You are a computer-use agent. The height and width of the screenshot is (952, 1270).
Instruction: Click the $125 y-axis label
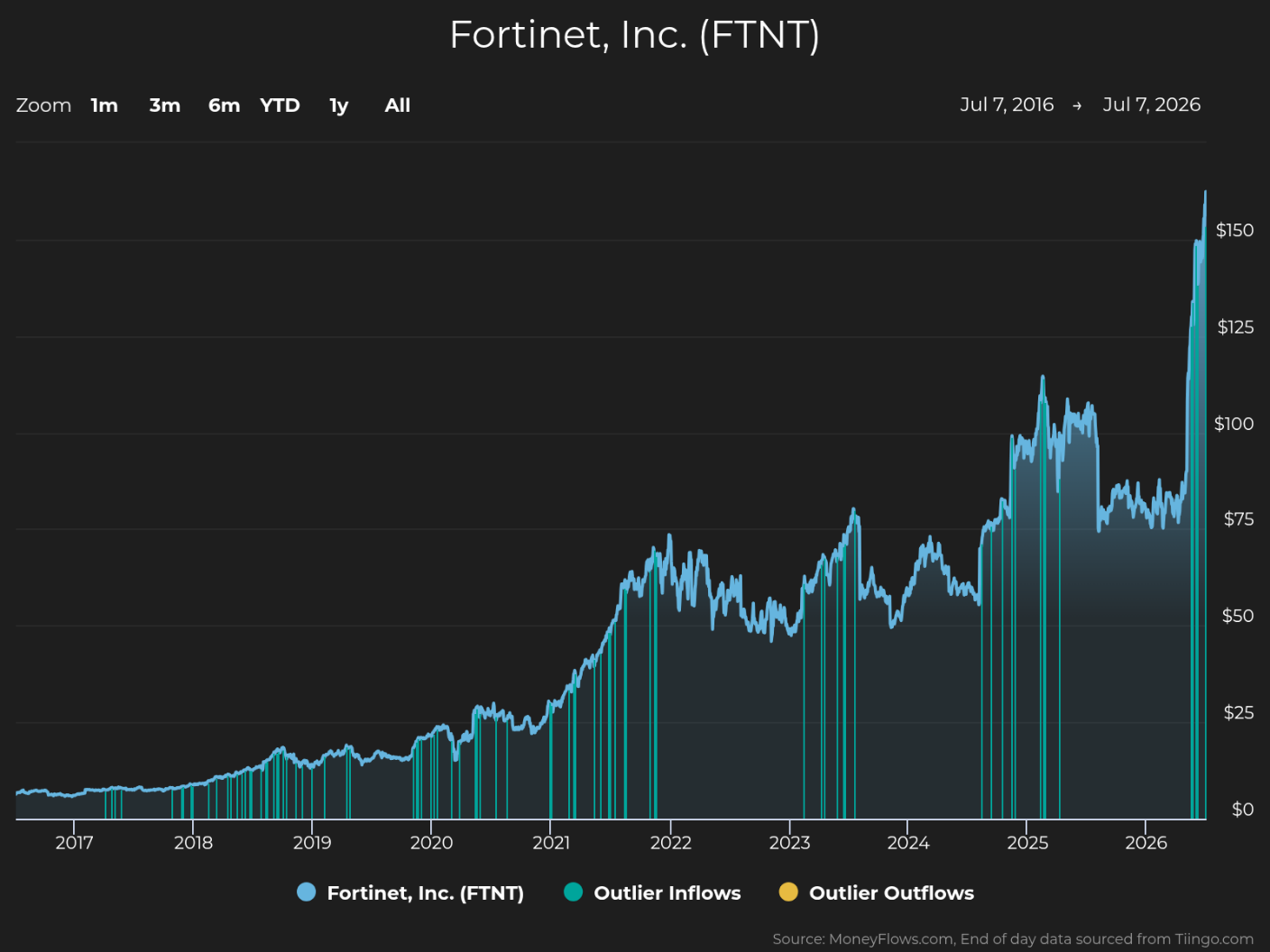pos(1235,327)
